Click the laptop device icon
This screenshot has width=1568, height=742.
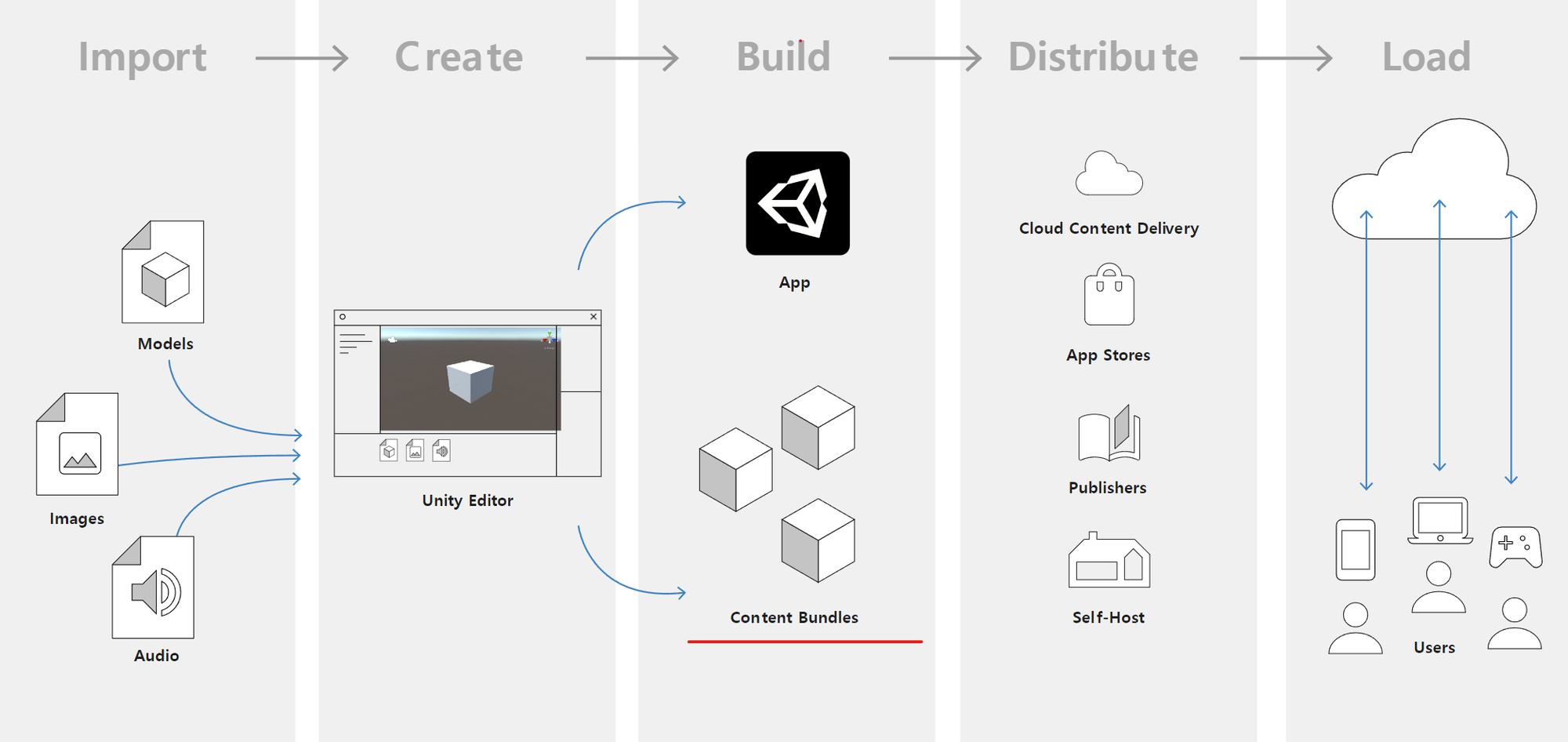click(1440, 521)
